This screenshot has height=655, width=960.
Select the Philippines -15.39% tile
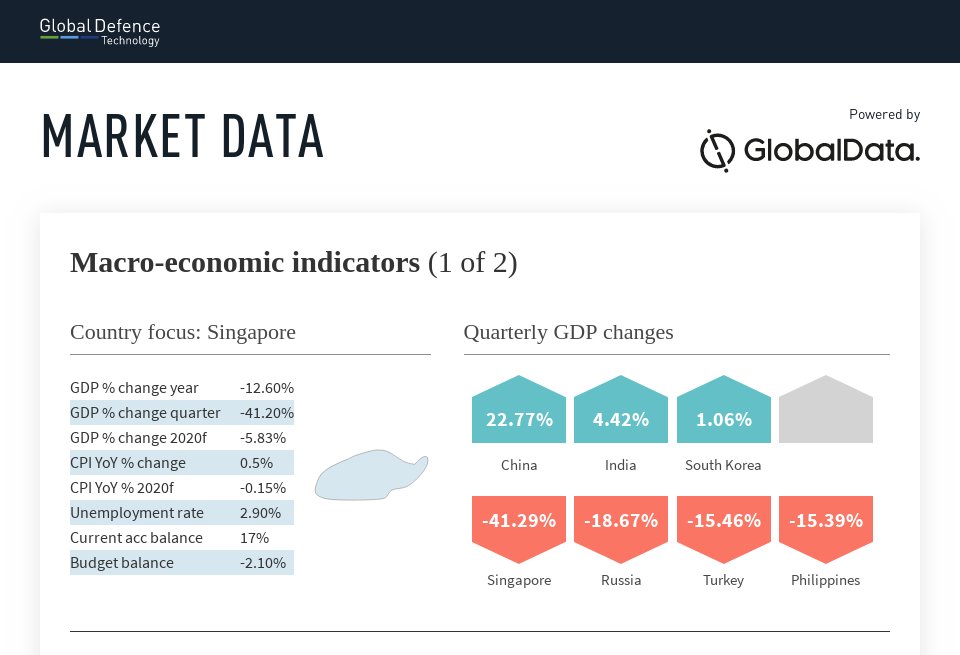coord(826,530)
